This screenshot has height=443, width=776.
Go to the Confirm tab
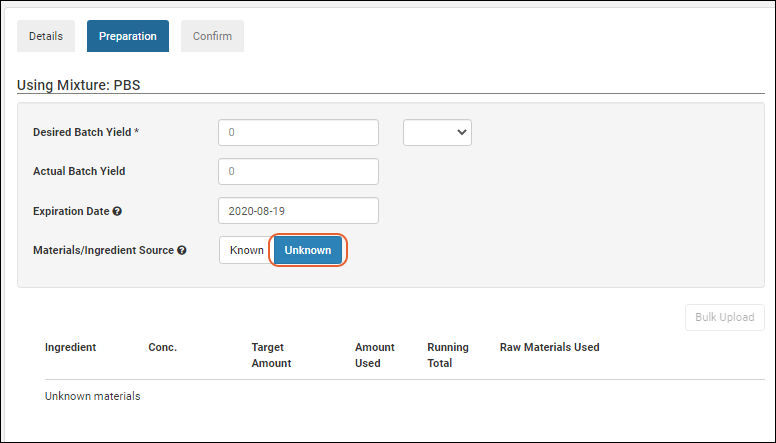(212, 36)
